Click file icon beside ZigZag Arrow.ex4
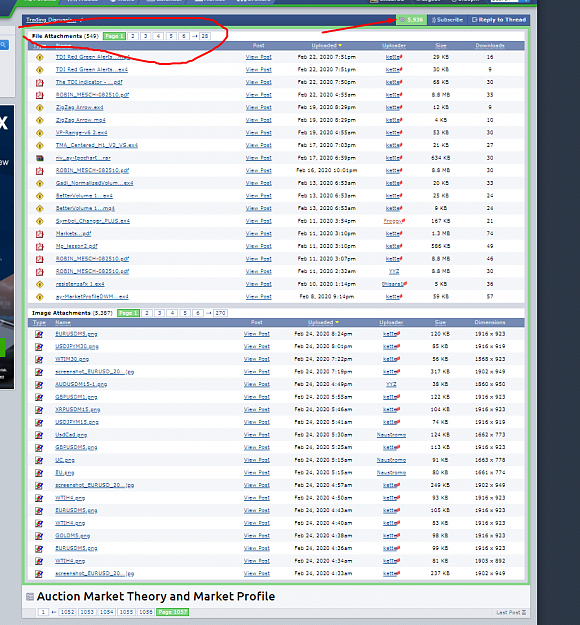The image size is (580, 625). point(39,108)
